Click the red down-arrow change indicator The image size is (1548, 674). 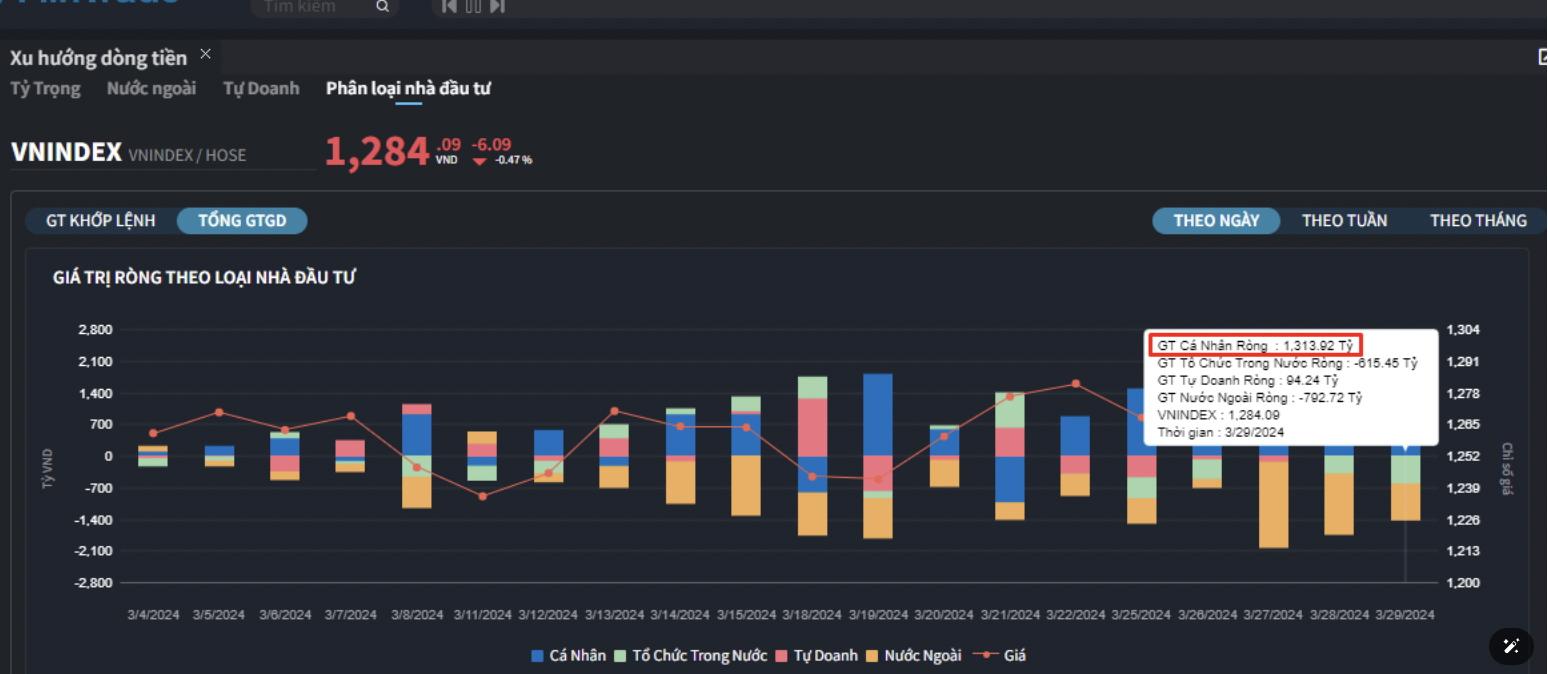[x=480, y=160]
